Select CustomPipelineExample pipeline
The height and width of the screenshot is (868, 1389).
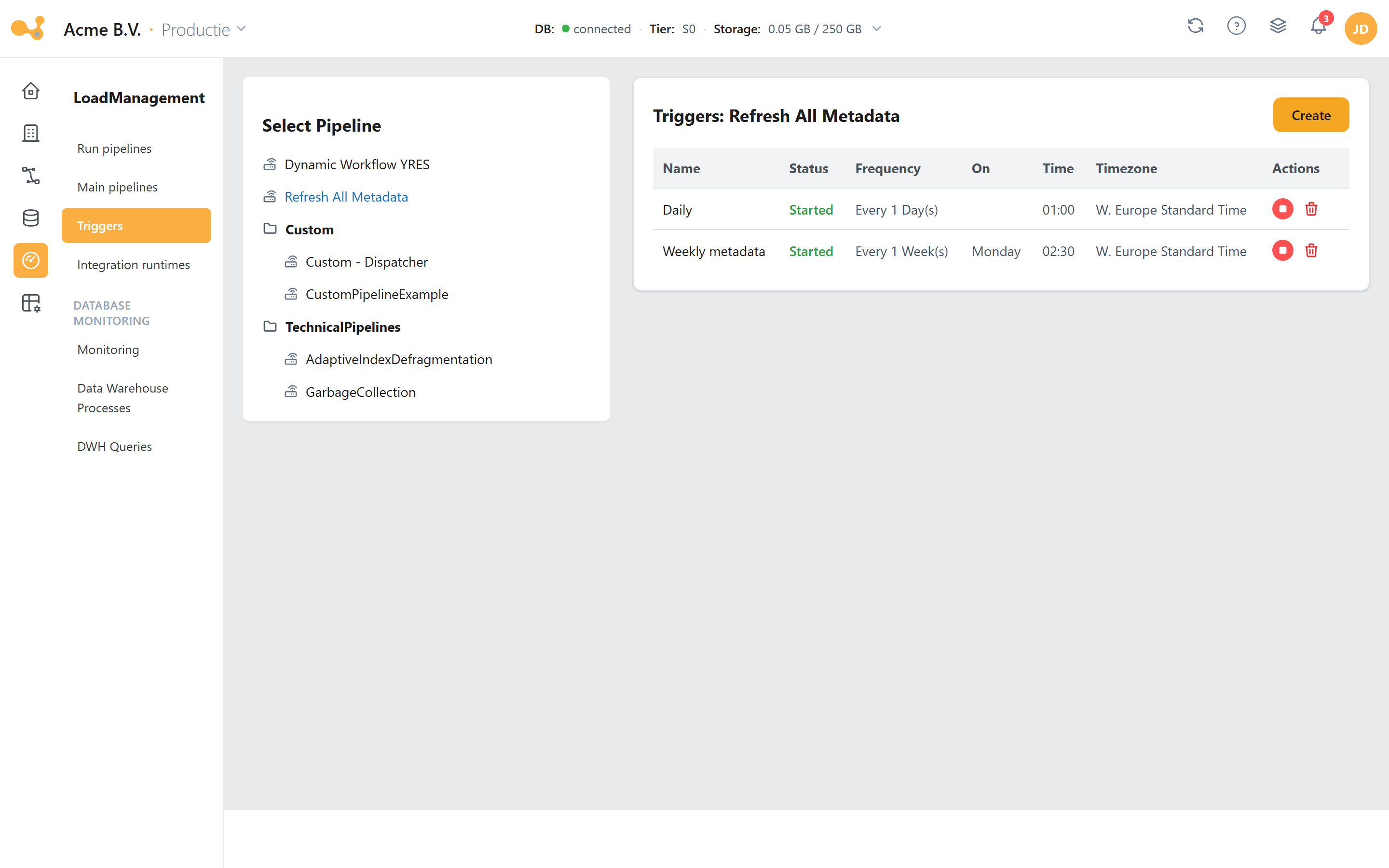tap(377, 295)
